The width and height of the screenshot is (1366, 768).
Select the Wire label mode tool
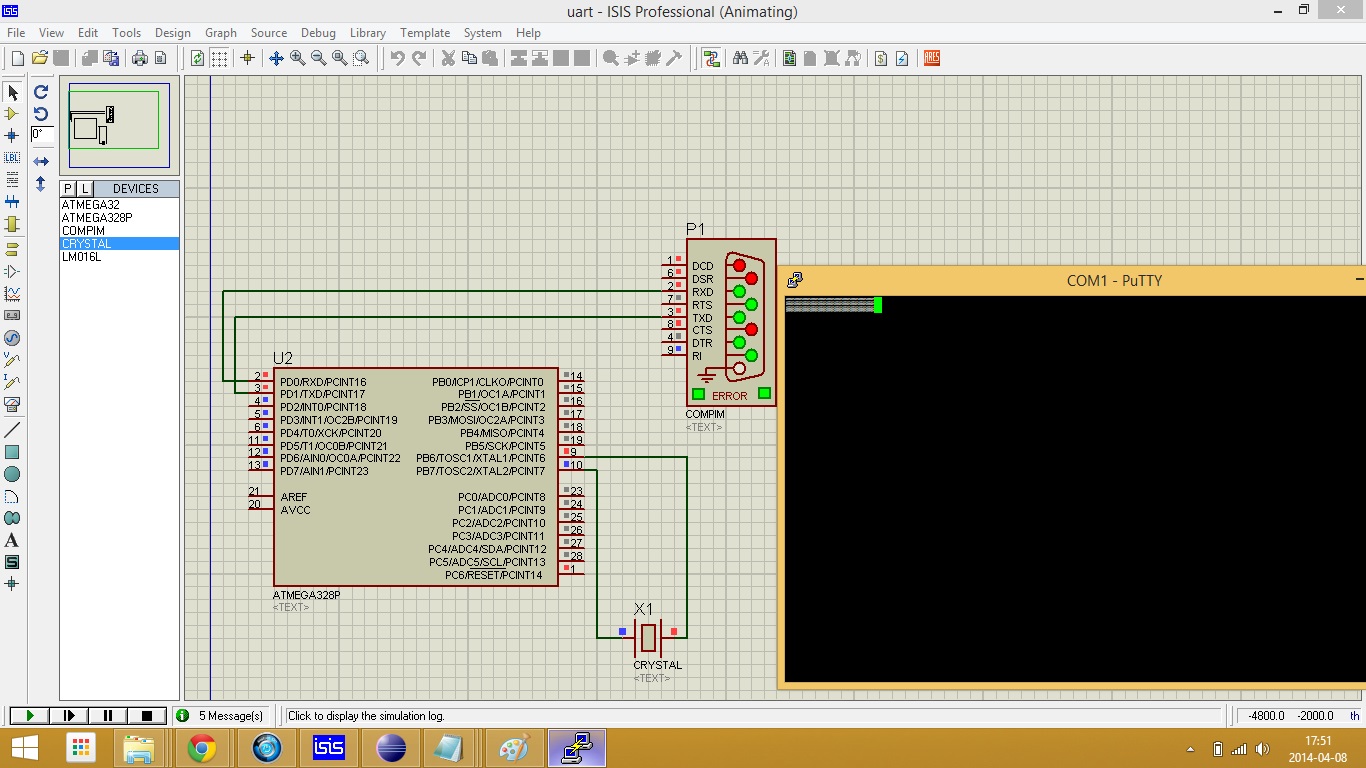(13, 157)
